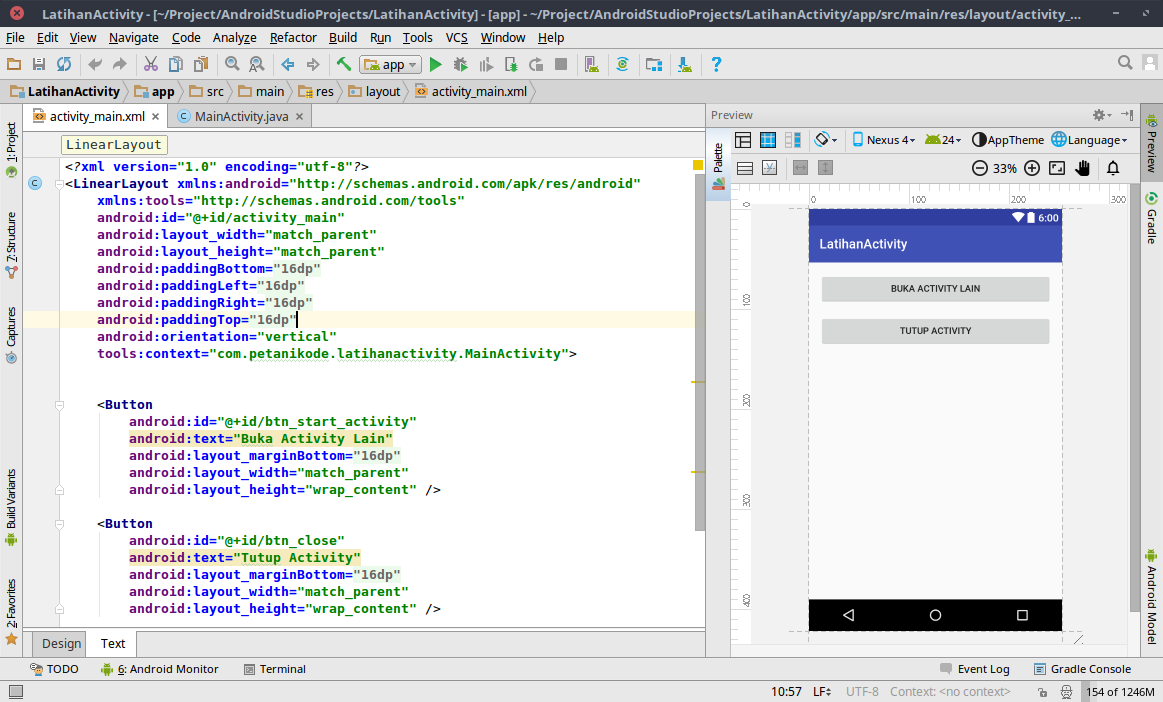
Task: Expand the Language selector dropdown
Action: (x=1090, y=140)
